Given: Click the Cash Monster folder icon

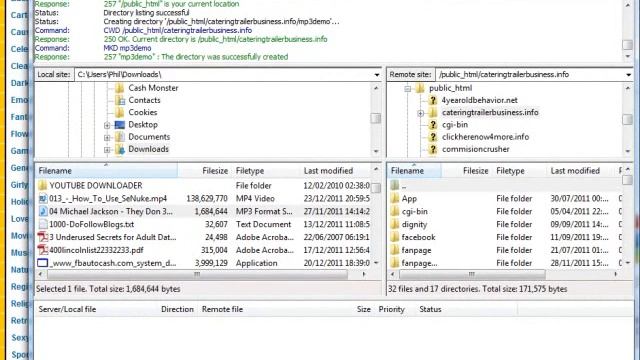Looking at the screenshot, I should click(x=120, y=88).
